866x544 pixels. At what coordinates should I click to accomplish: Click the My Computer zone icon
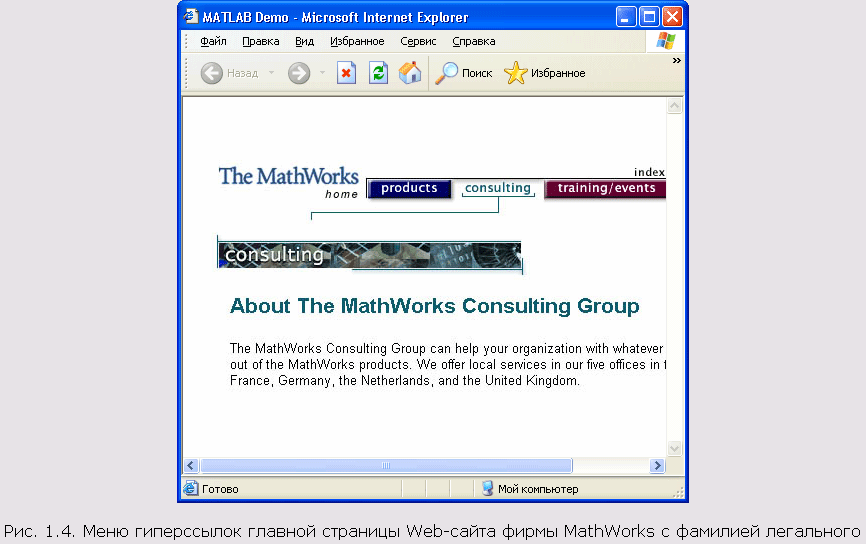pos(487,488)
